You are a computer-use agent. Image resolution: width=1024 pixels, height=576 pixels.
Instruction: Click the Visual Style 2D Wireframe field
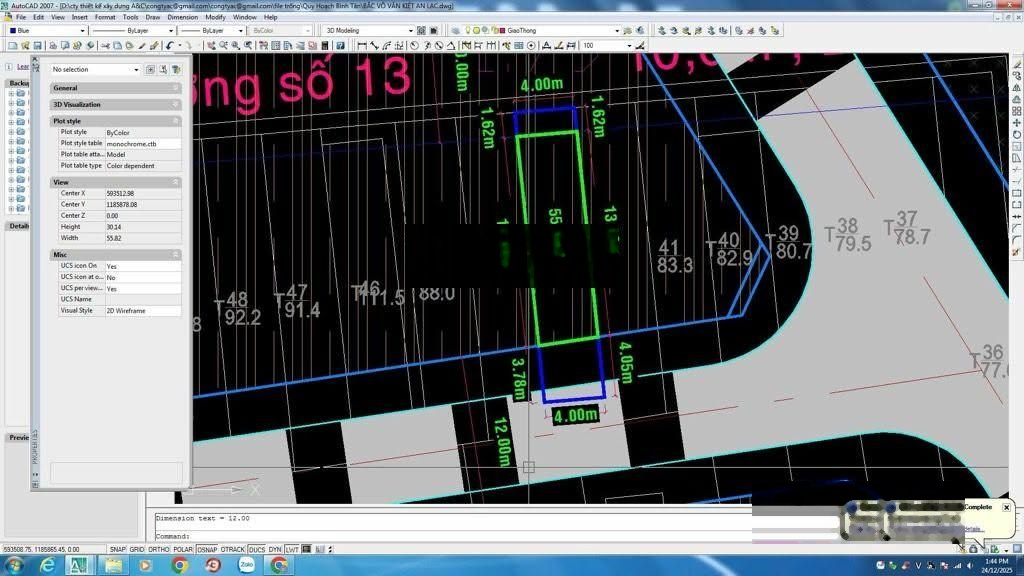tap(142, 311)
